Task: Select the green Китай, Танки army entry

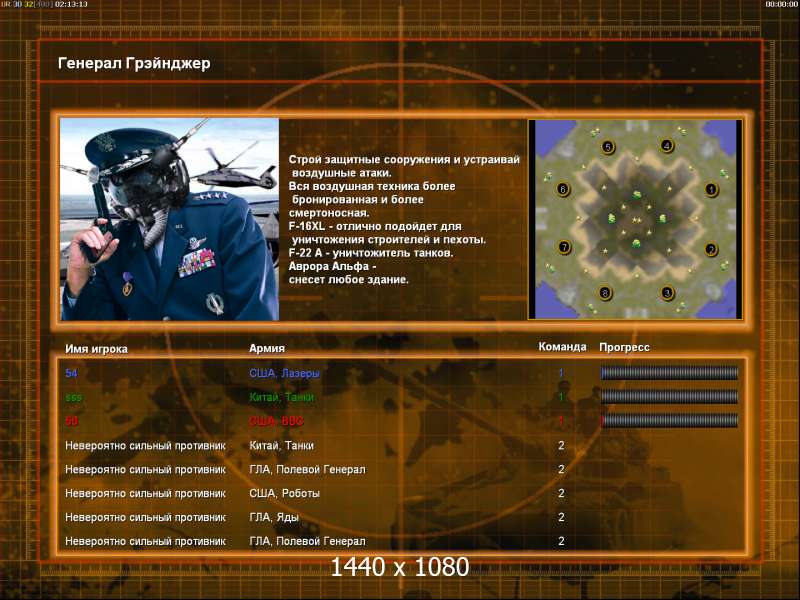Action: click(282, 396)
